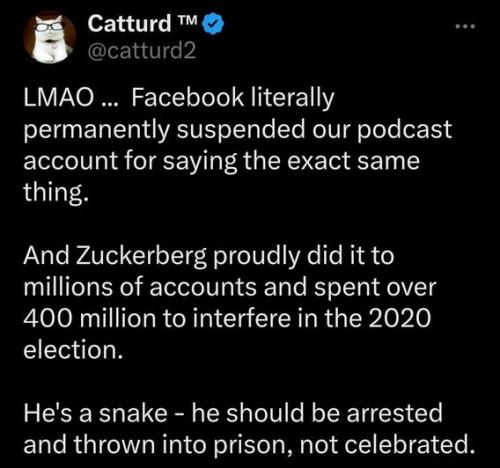
Task: Open Catturd's cat profile avatar
Action: pyautogui.click(x=50, y=37)
